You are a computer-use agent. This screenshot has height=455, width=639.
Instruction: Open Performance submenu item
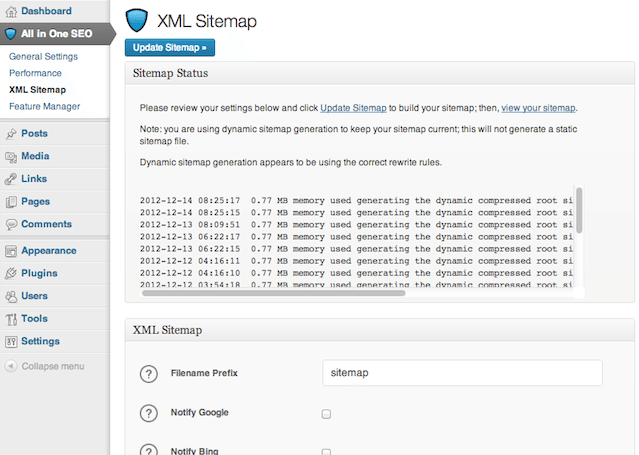coord(35,73)
